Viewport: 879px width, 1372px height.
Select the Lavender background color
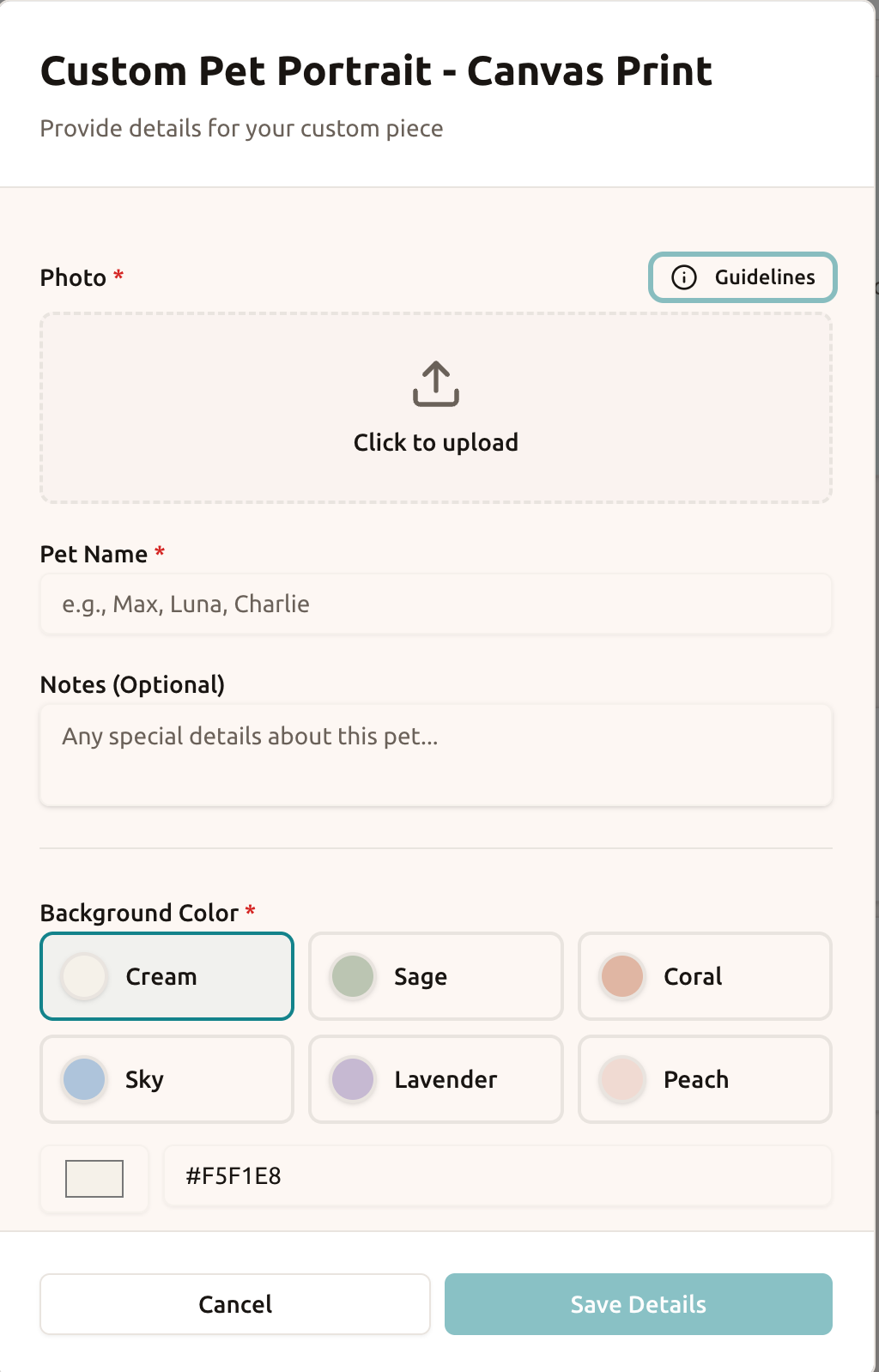click(435, 1079)
